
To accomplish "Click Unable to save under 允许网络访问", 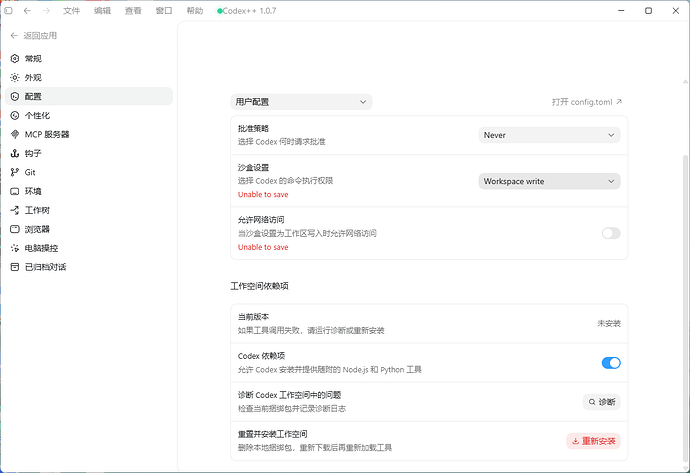I will pyautogui.click(x=263, y=247).
